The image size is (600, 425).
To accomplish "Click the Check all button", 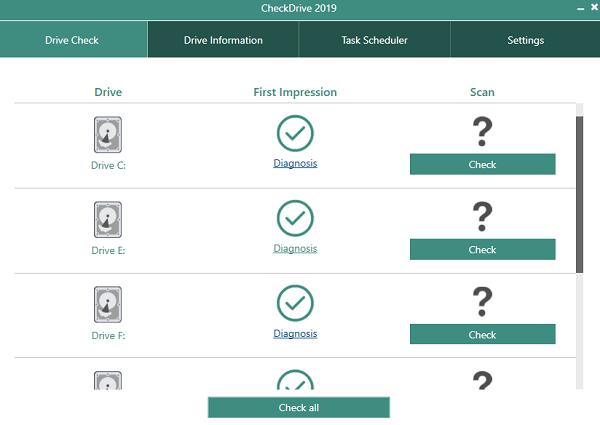I will pyautogui.click(x=299, y=407).
